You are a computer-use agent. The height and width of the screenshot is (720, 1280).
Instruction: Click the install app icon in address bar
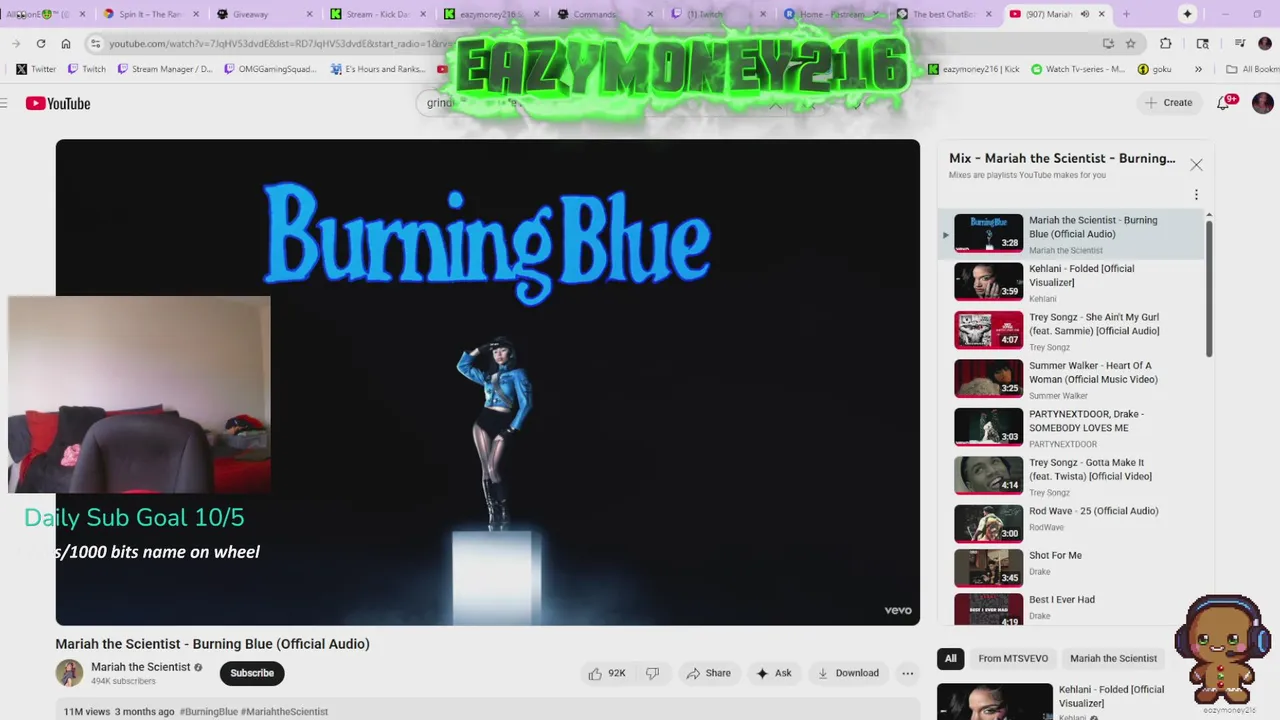click(x=1108, y=43)
